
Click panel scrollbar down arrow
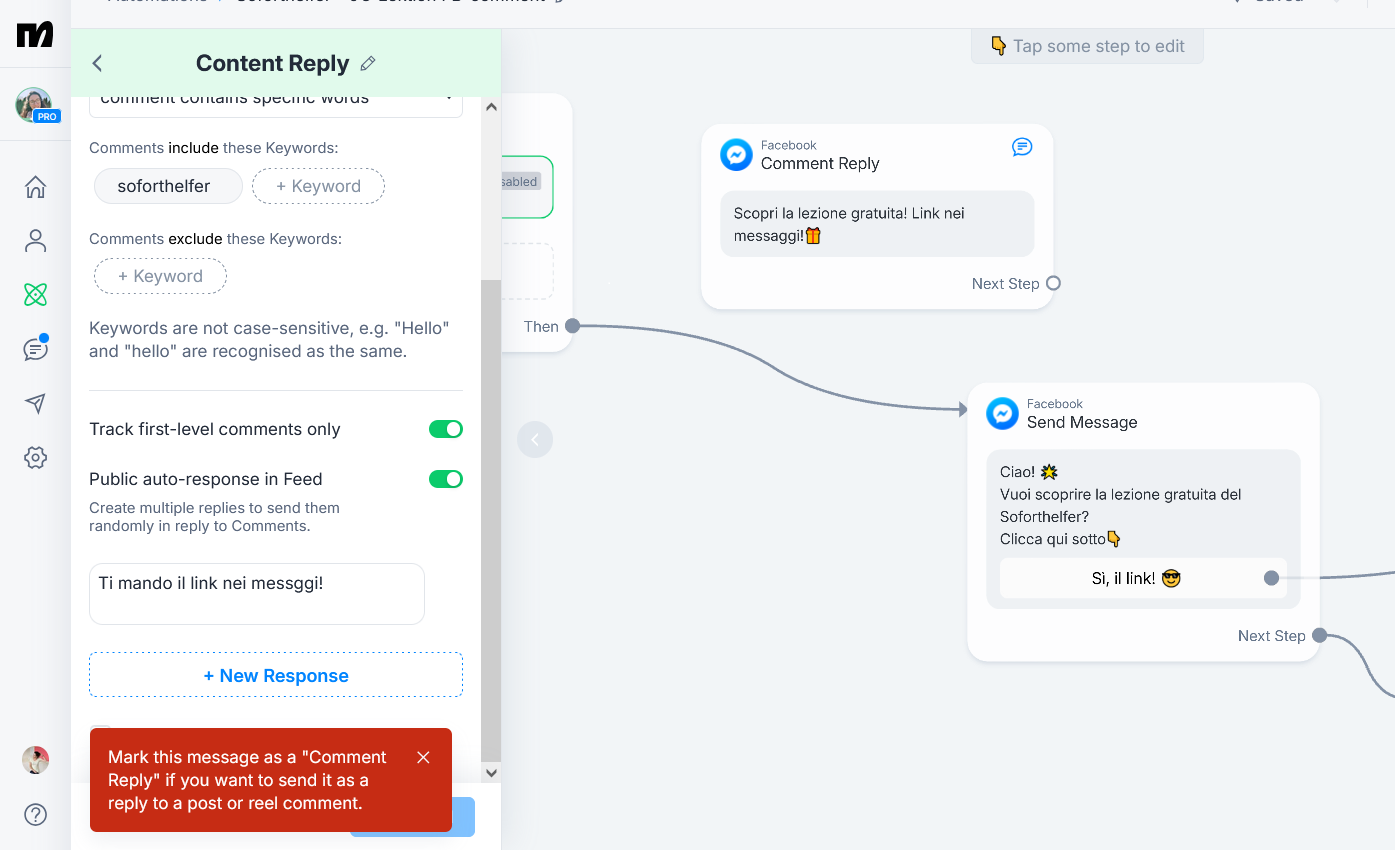click(490, 772)
